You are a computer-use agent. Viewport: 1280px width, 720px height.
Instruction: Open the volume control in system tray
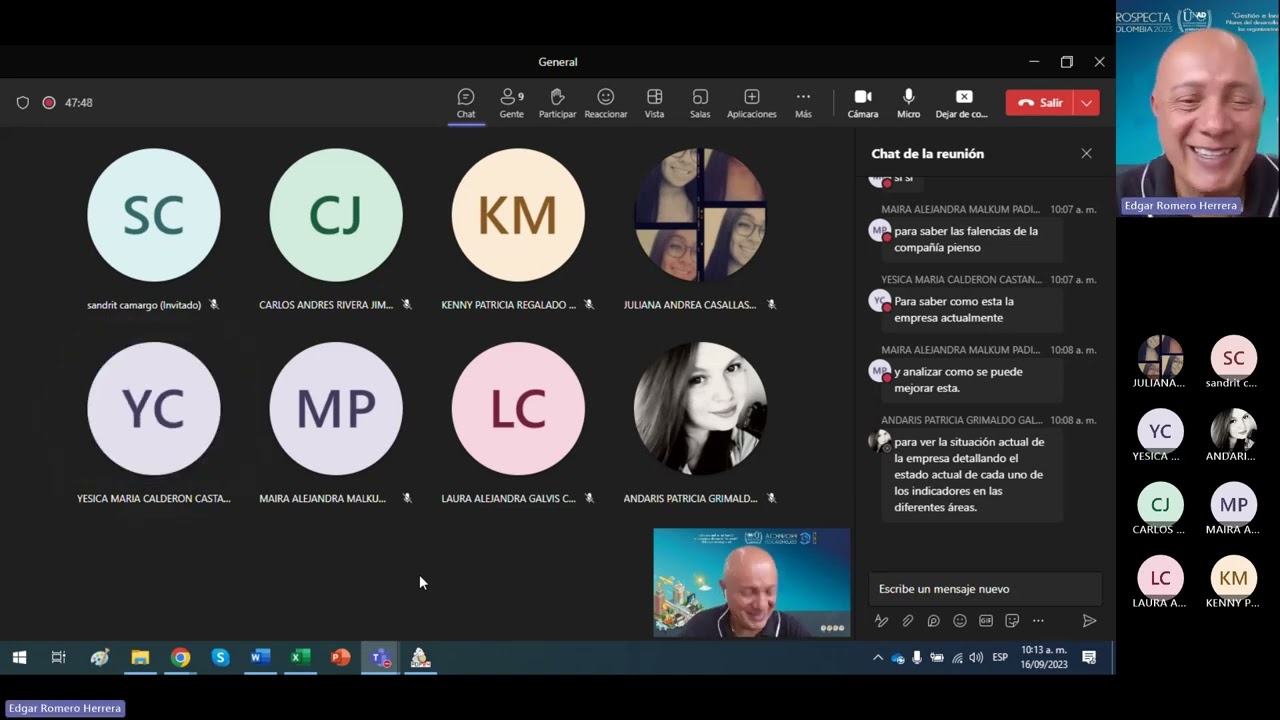976,657
